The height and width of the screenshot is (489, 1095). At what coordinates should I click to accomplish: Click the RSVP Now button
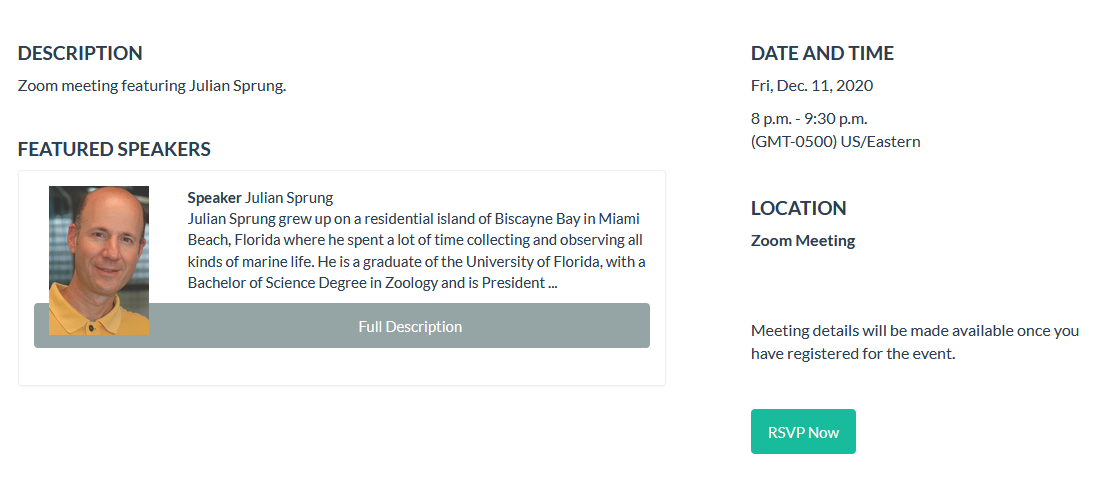click(803, 432)
